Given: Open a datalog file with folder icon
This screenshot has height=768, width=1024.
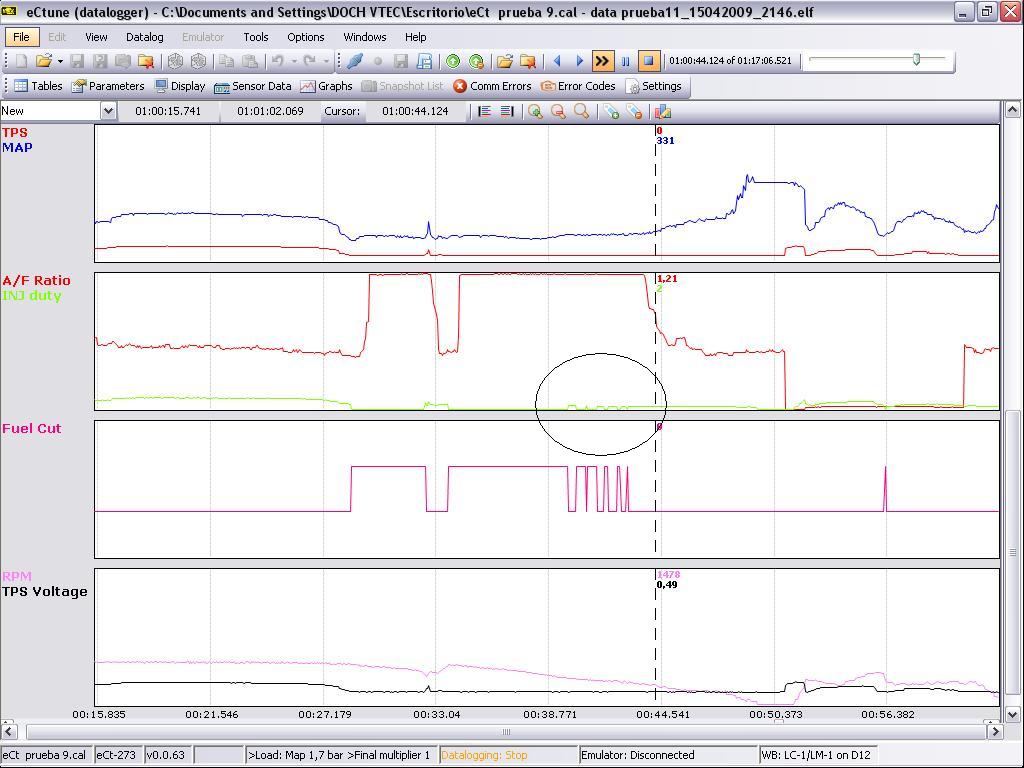Looking at the screenshot, I should [x=504, y=61].
